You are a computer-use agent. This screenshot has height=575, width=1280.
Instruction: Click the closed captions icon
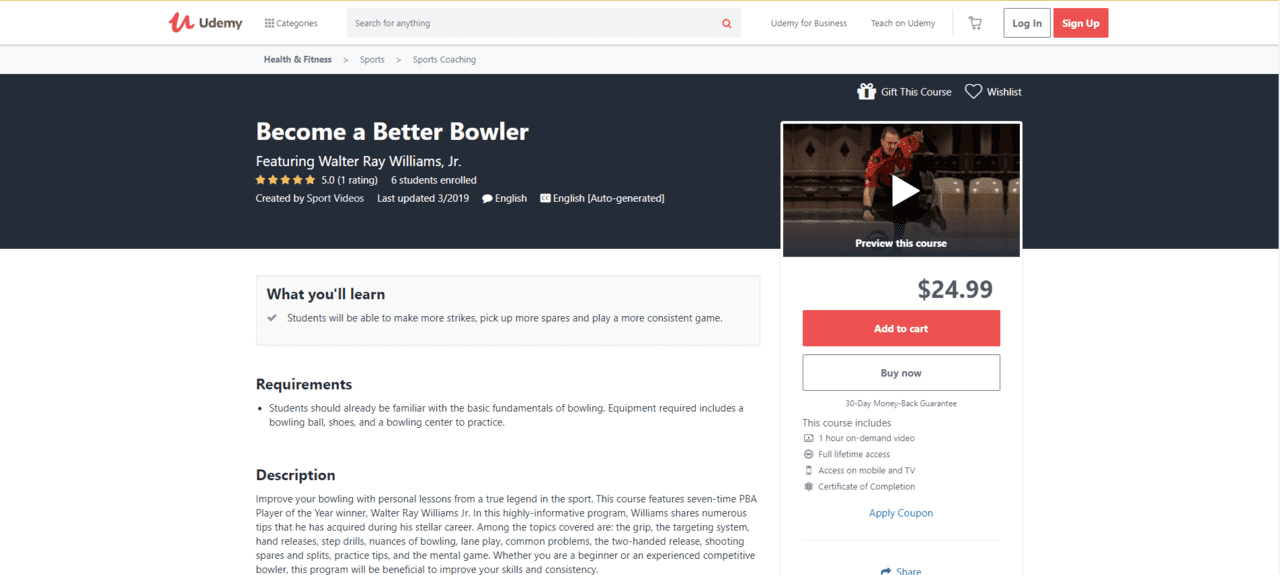tap(545, 198)
